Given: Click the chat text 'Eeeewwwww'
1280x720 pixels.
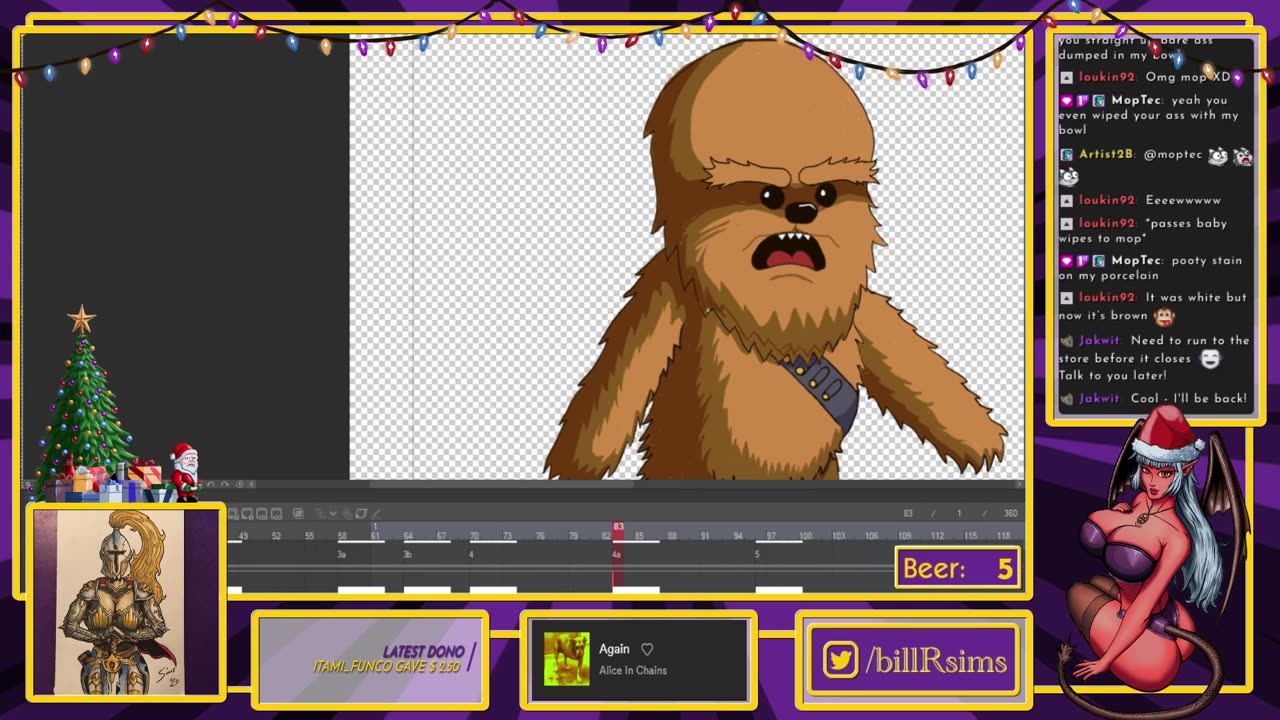Looking at the screenshot, I should (1183, 200).
